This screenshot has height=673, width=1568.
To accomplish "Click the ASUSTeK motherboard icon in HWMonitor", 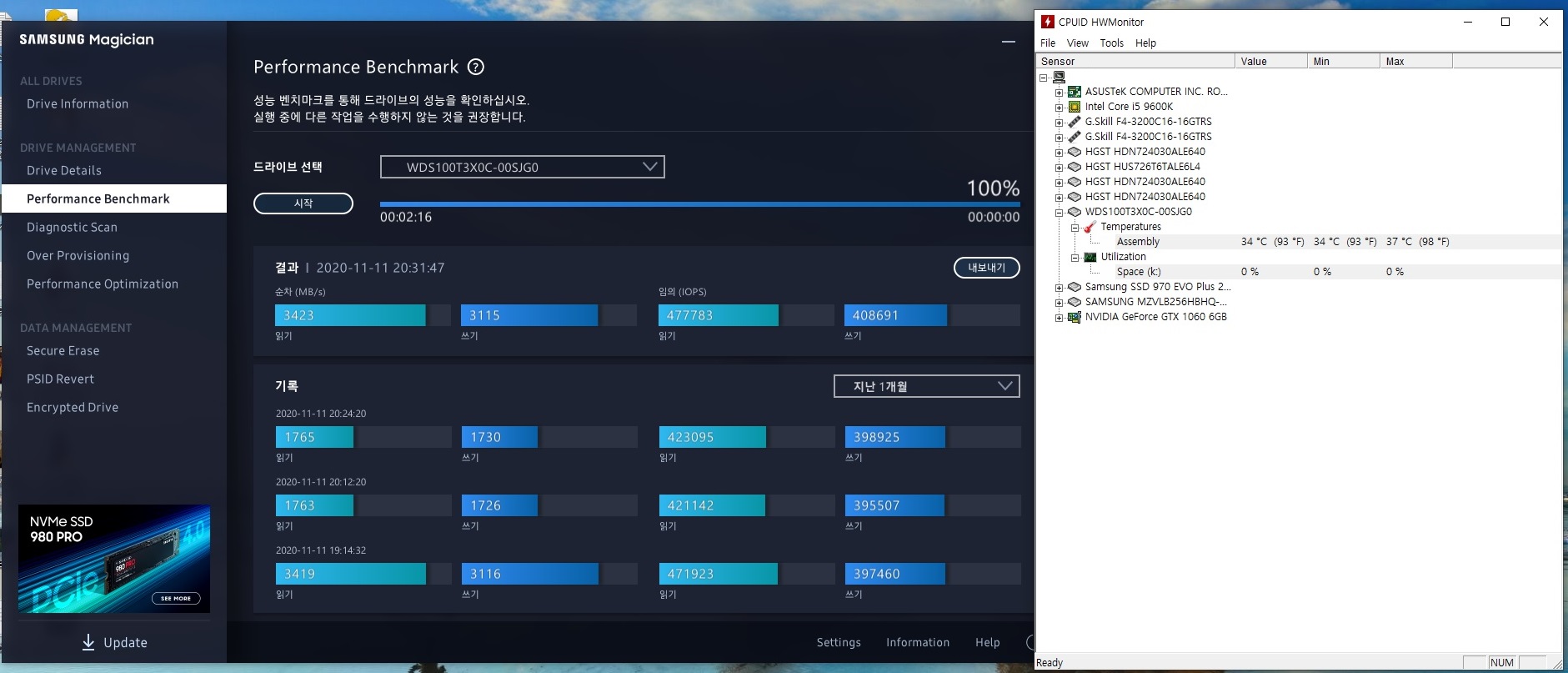I will coord(1075,92).
